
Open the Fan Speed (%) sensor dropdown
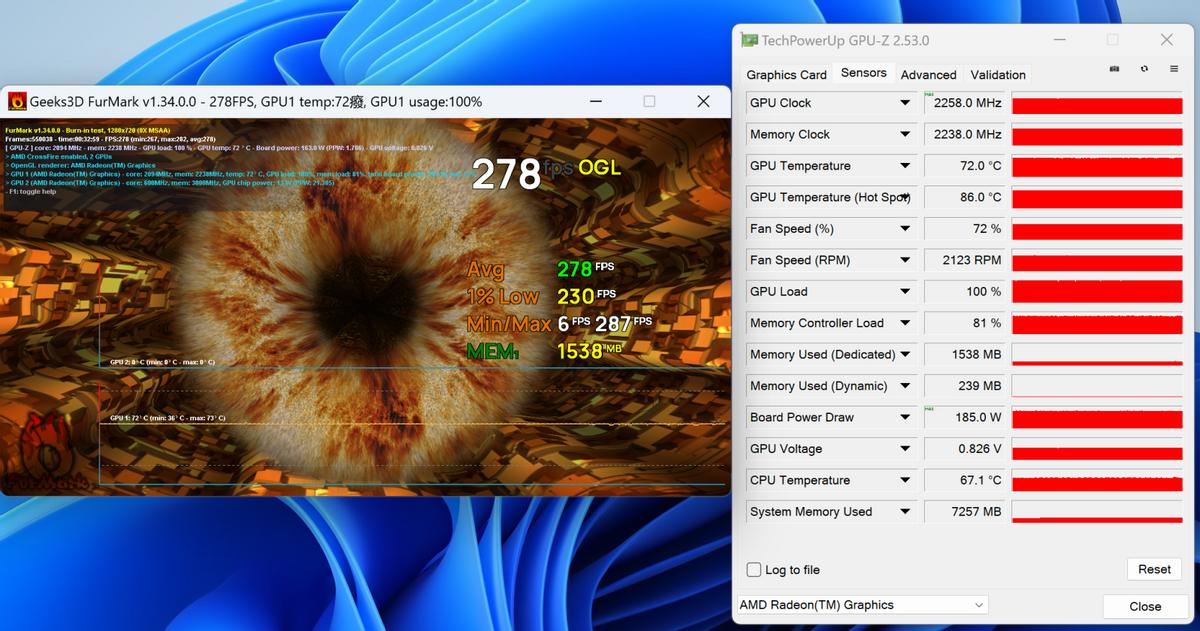[905, 228]
